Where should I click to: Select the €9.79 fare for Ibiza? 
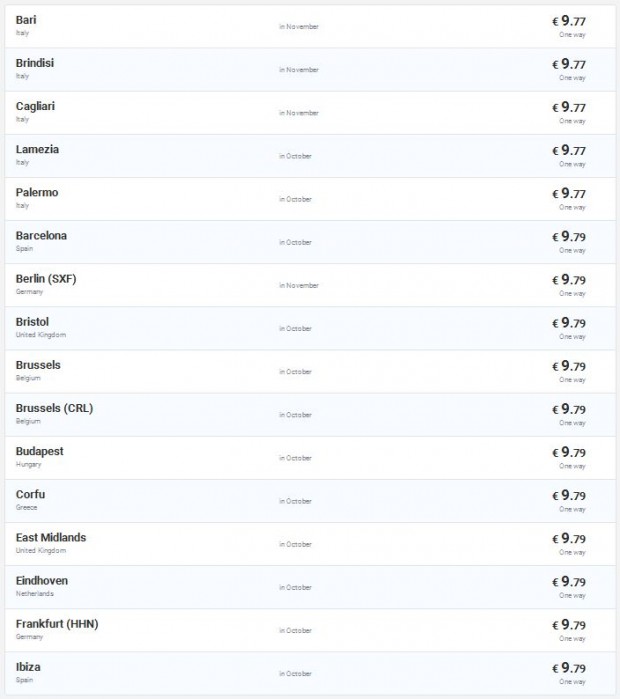pyautogui.click(x=569, y=667)
